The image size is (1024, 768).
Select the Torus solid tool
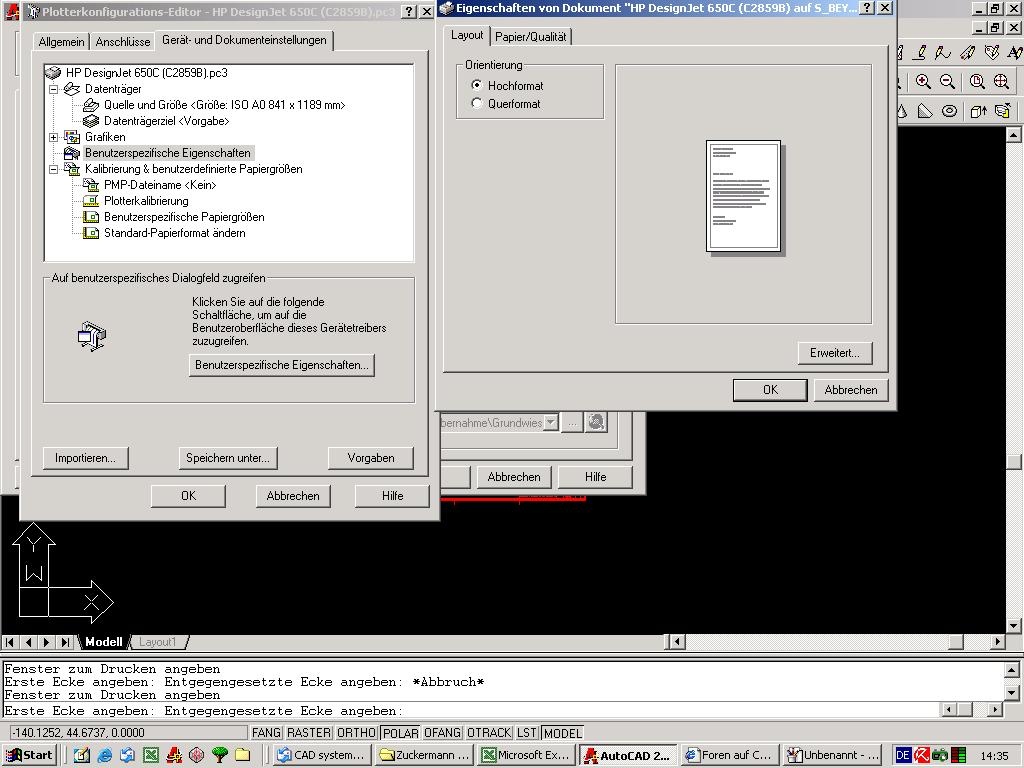949,111
